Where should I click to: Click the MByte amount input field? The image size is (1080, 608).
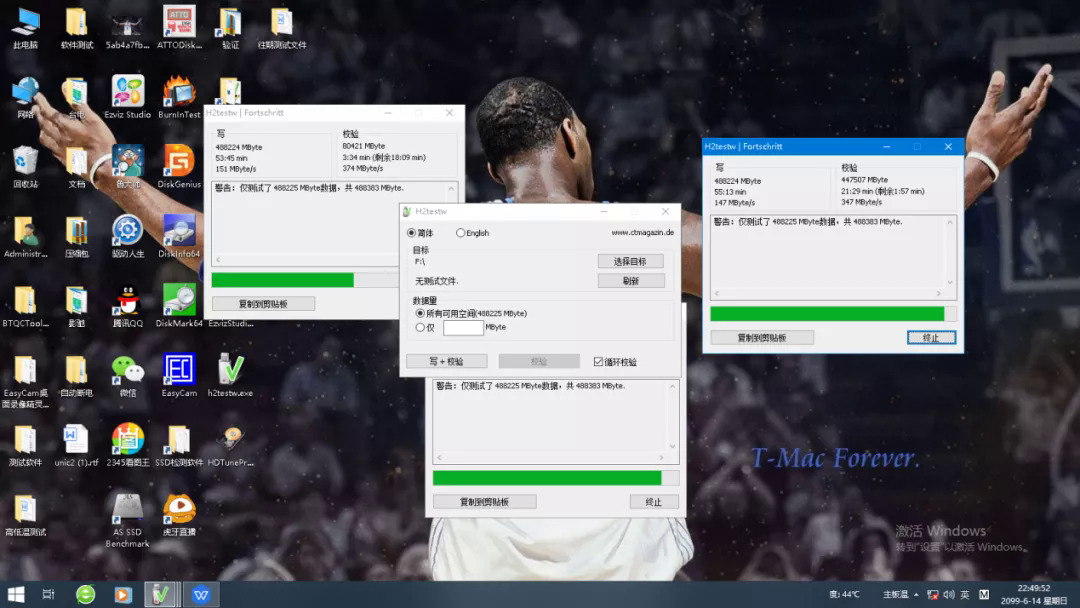[x=463, y=327]
